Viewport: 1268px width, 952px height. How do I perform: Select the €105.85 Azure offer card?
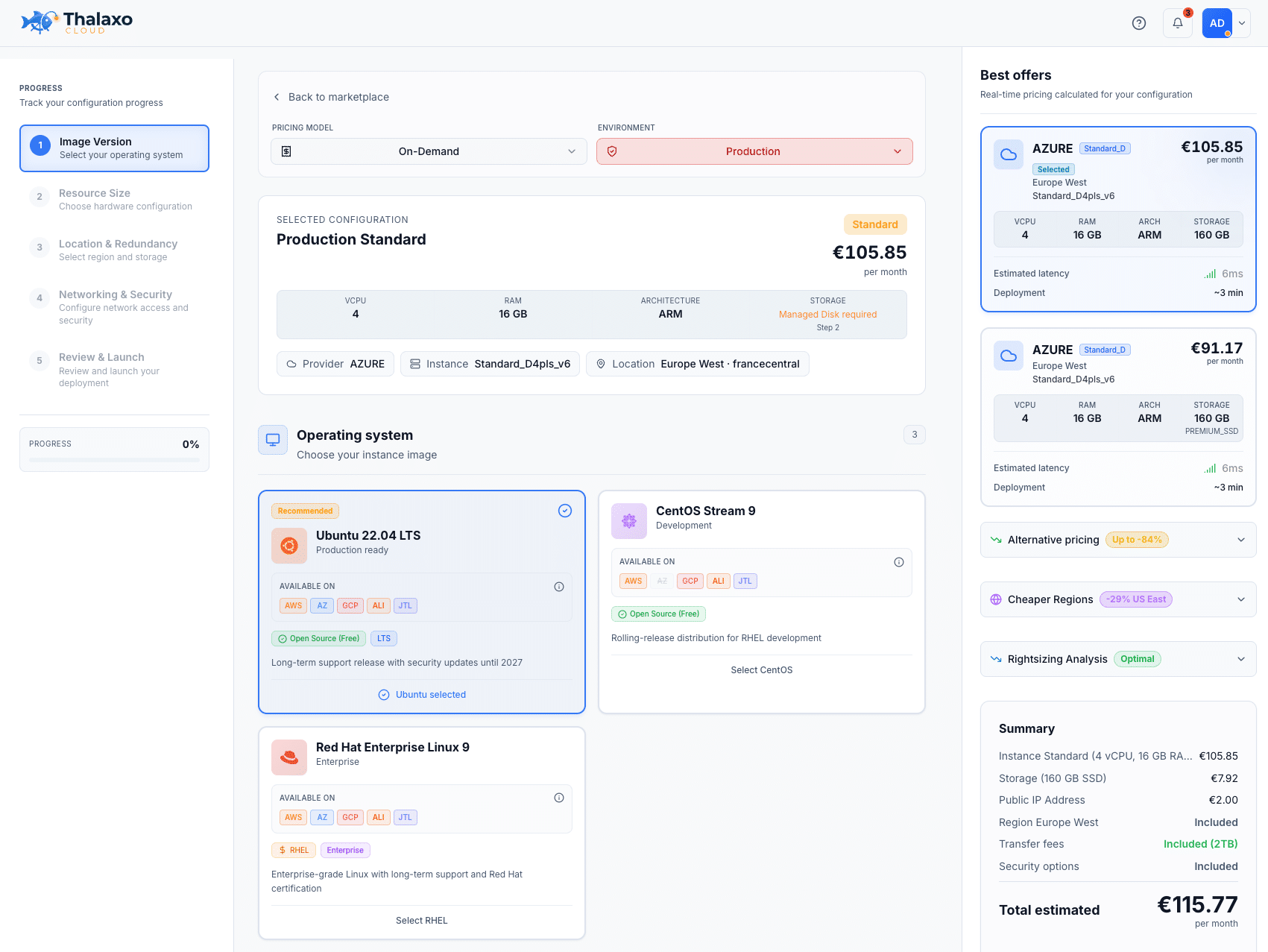(1118, 219)
